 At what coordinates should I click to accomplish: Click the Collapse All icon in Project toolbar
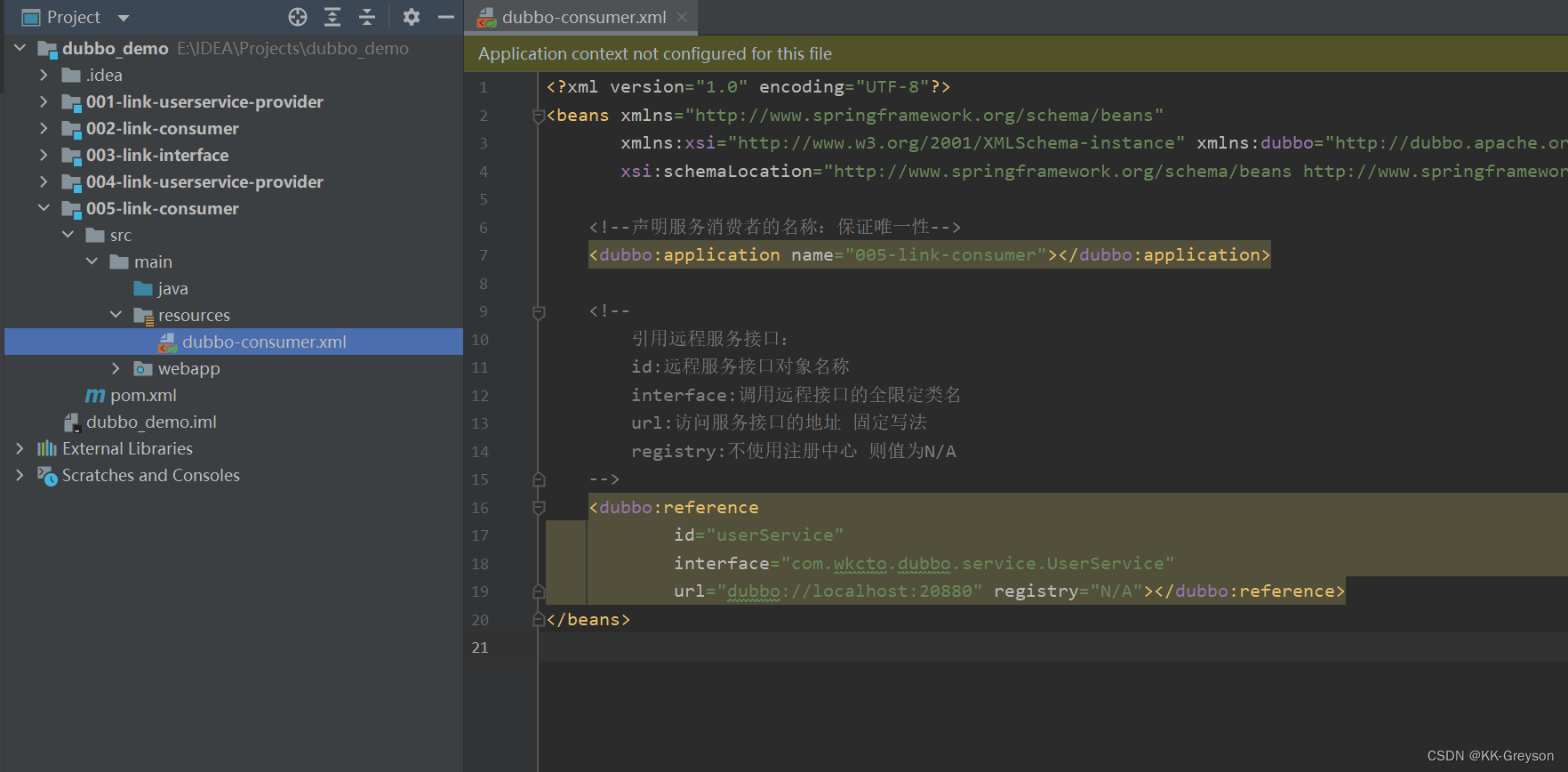367,17
